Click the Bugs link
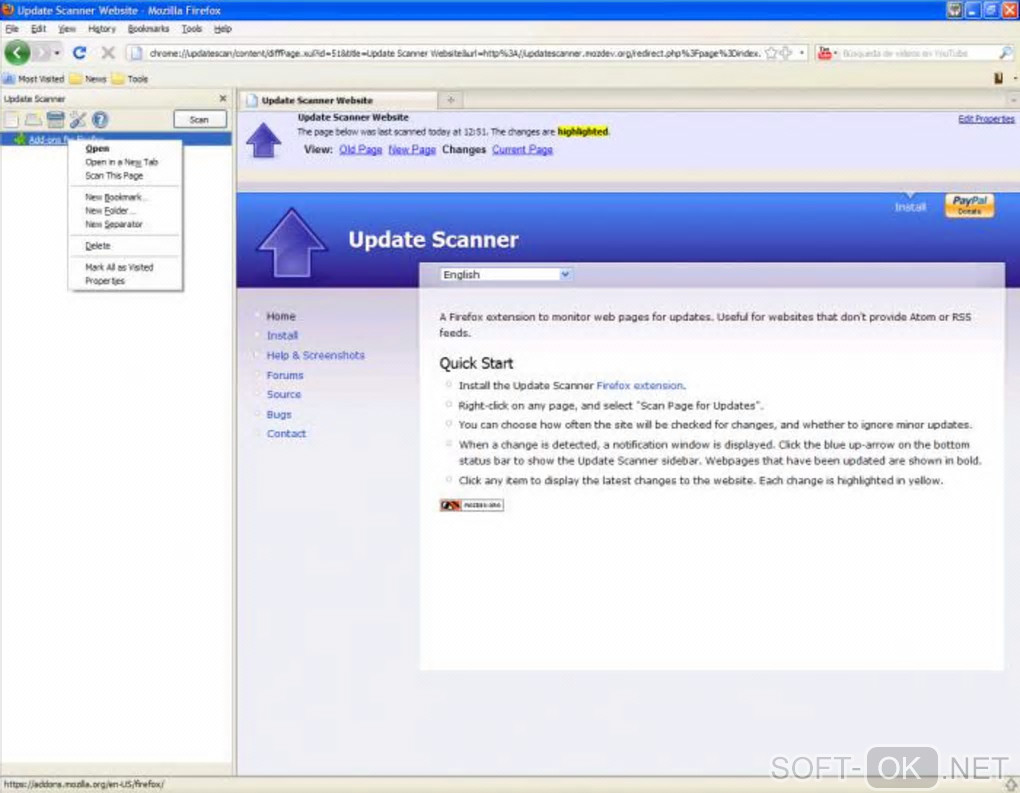This screenshot has height=793, width=1020. 279,414
